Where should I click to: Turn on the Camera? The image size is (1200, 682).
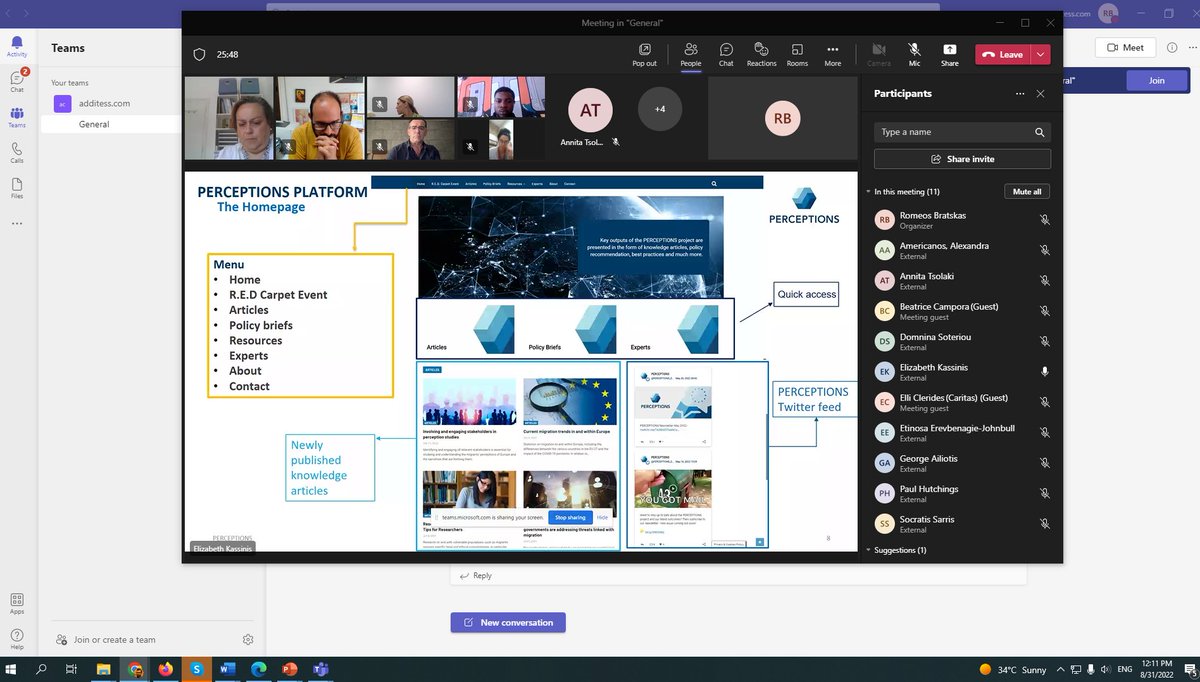click(879, 54)
